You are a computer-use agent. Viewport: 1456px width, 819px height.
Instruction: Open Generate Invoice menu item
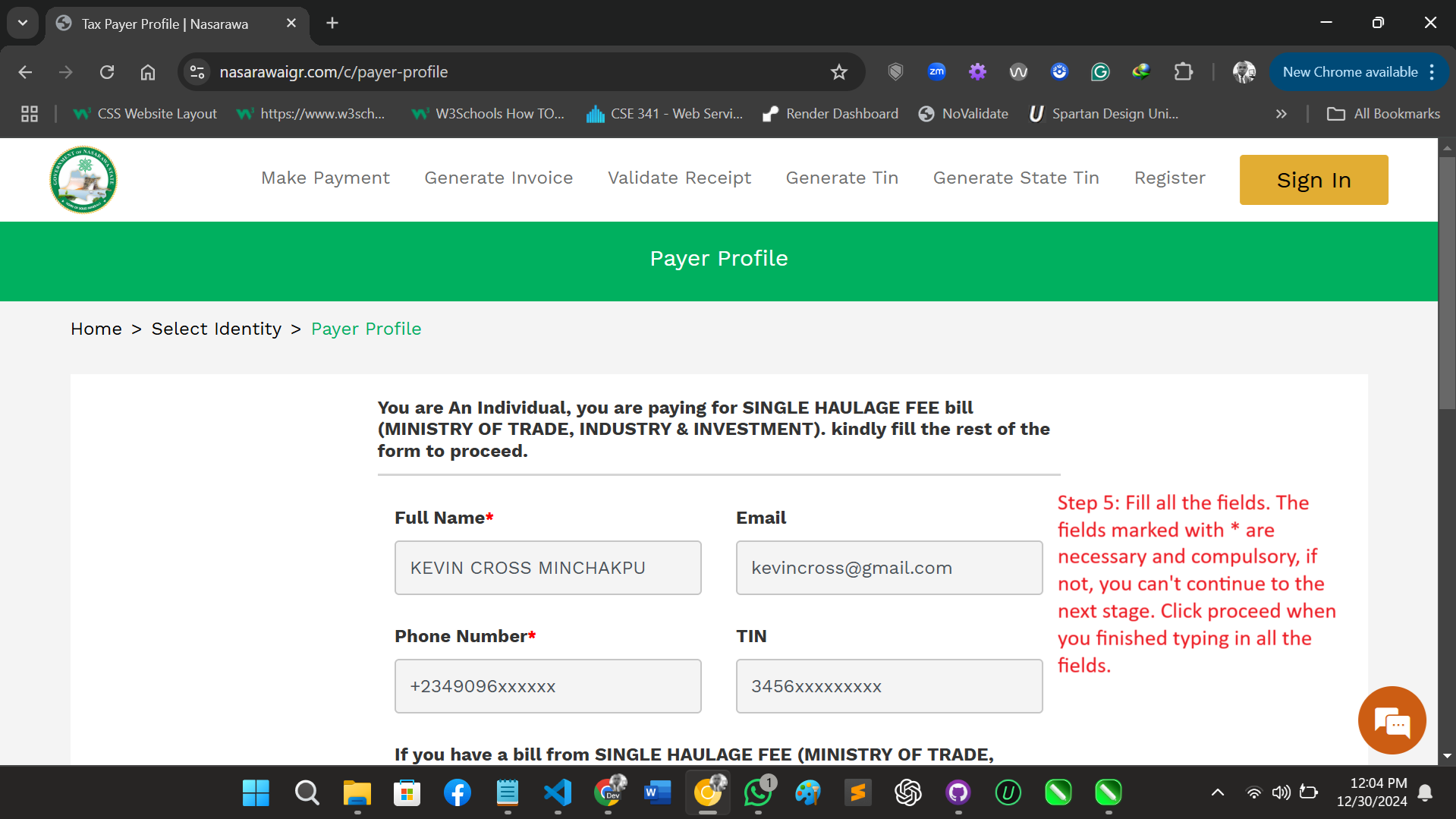pyautogui.click(x=498, y=178)
